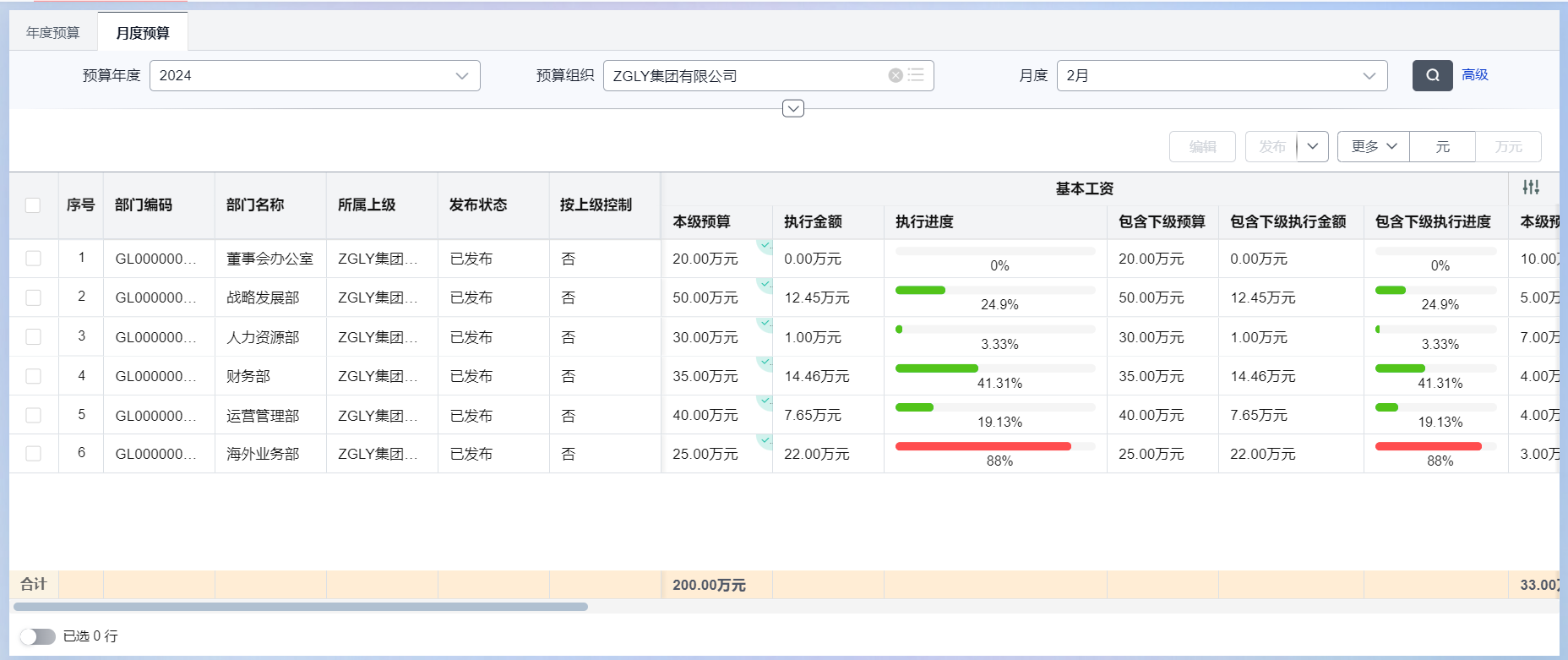Viewport: 1568px width, 660px height.
Task: Click 12.45万元 in the 执行金额 column
Action: pos(817,297)
